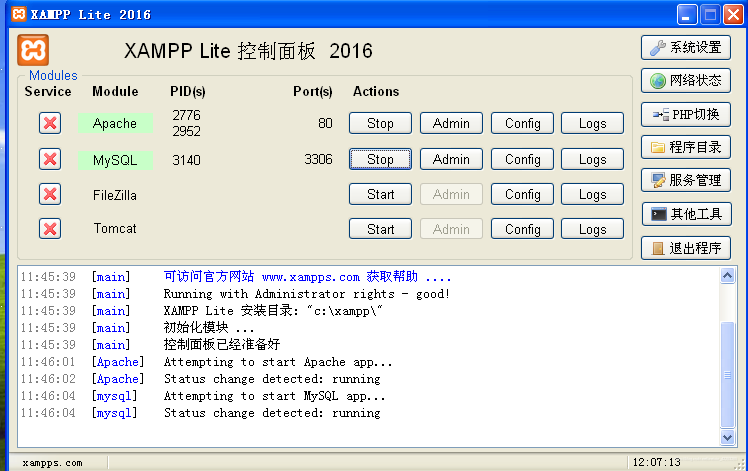The width and height of the screenshot is (748, 471).
Task: Click the 12:07:13 status bar clock
Action: [656, 462]
